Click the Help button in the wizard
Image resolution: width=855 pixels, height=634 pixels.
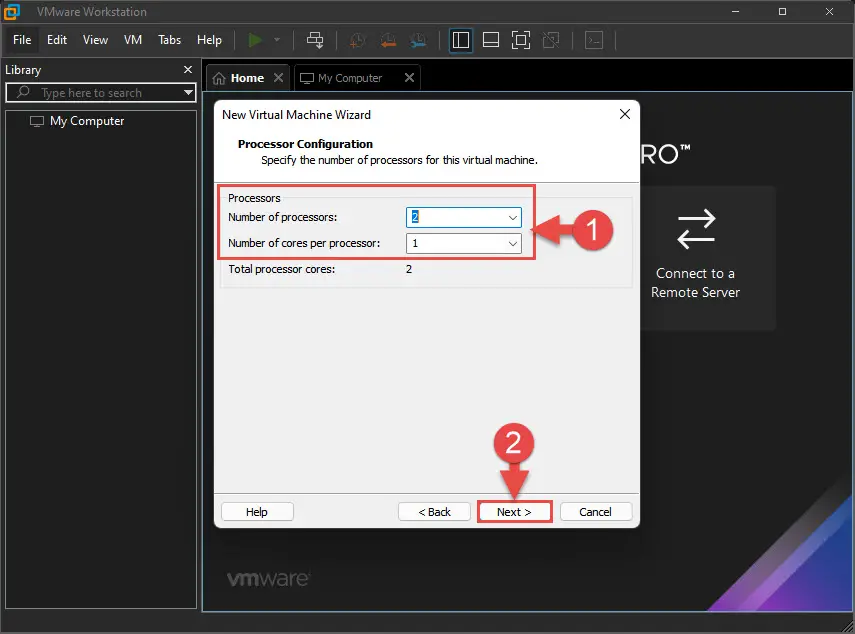point(257,512)
